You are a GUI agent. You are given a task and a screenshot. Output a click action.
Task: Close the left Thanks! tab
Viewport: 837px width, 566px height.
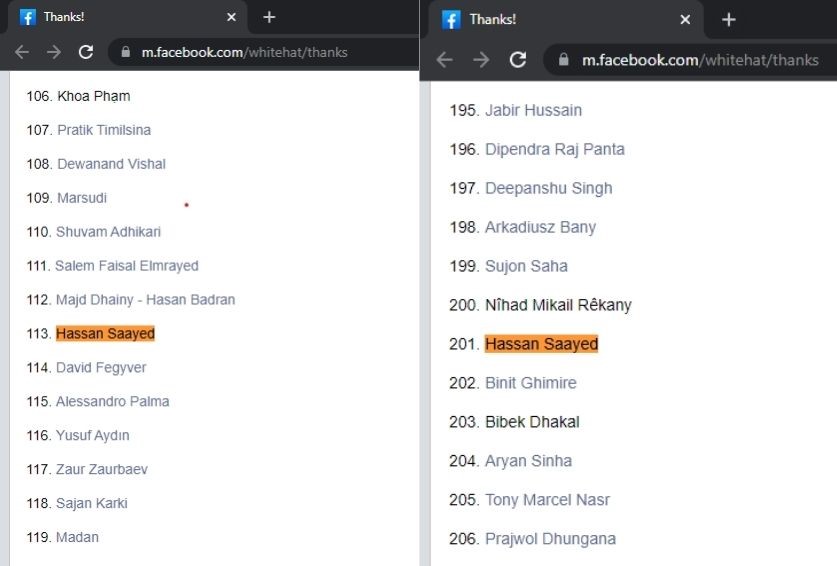pos(231,17)
